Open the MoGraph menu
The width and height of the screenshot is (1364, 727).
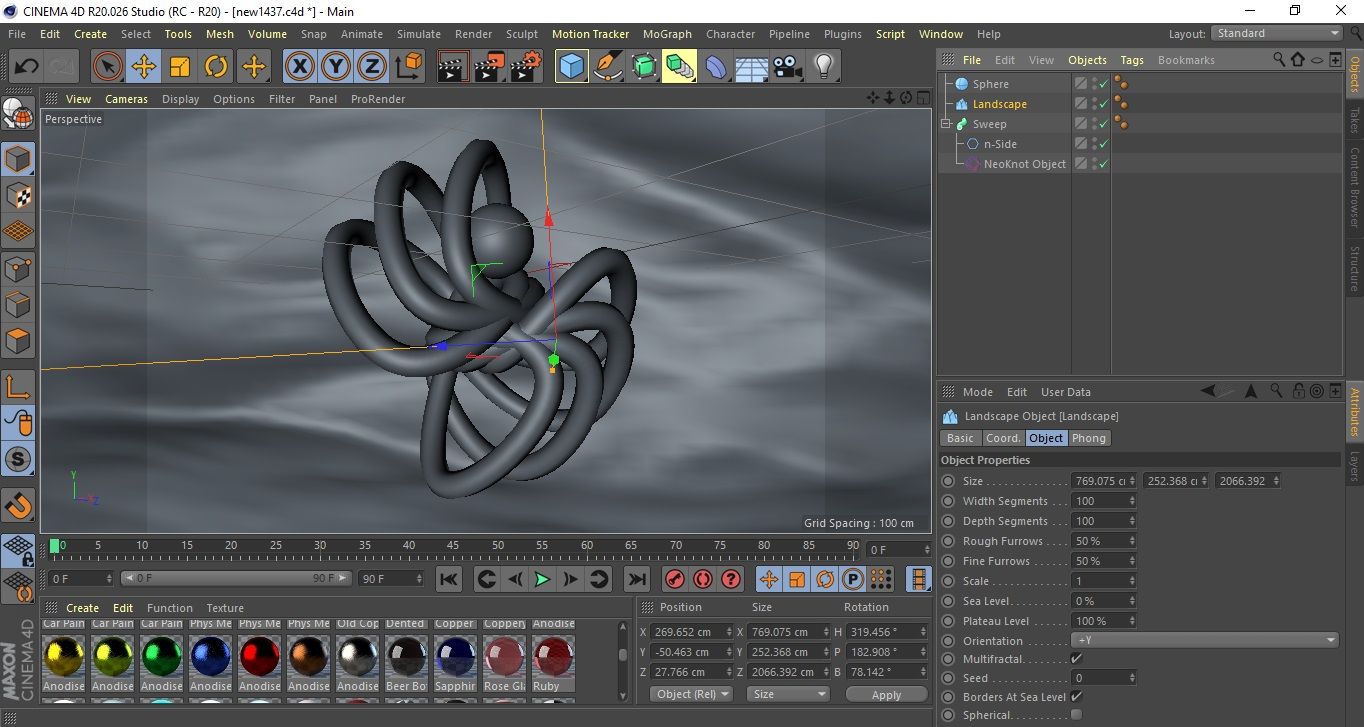[x=666, y=34]
